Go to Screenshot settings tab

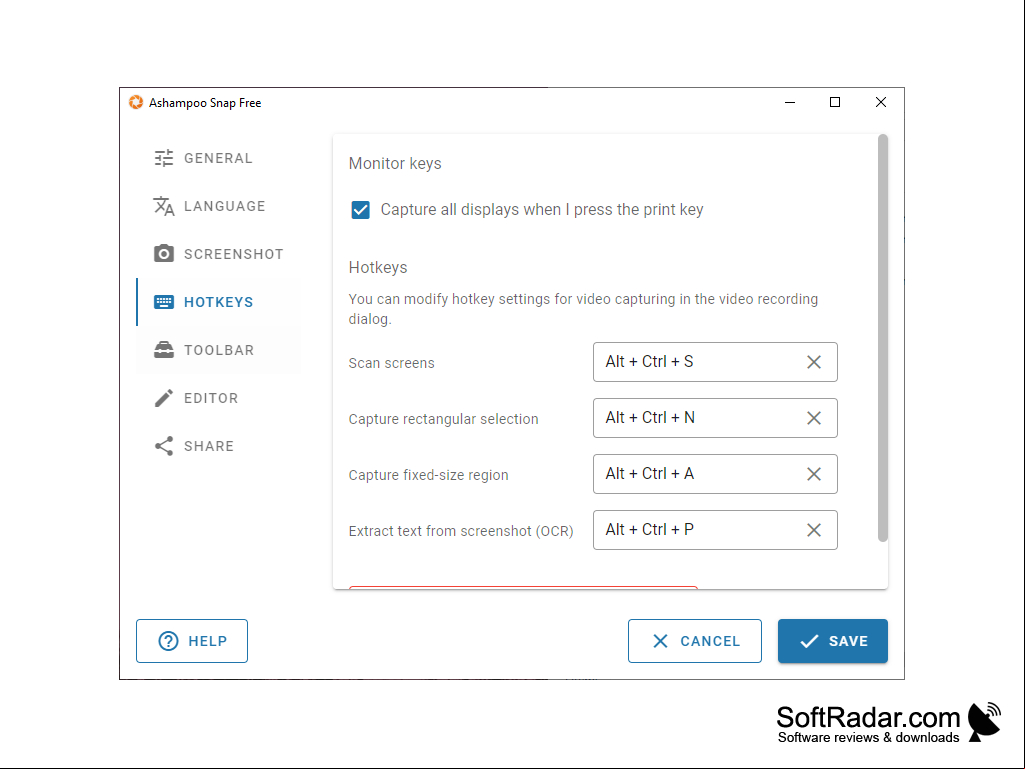point(218,254)
